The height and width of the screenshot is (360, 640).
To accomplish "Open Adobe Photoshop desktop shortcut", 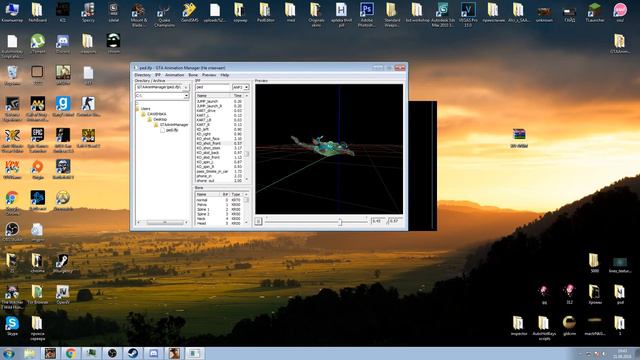I will (367, 14).
